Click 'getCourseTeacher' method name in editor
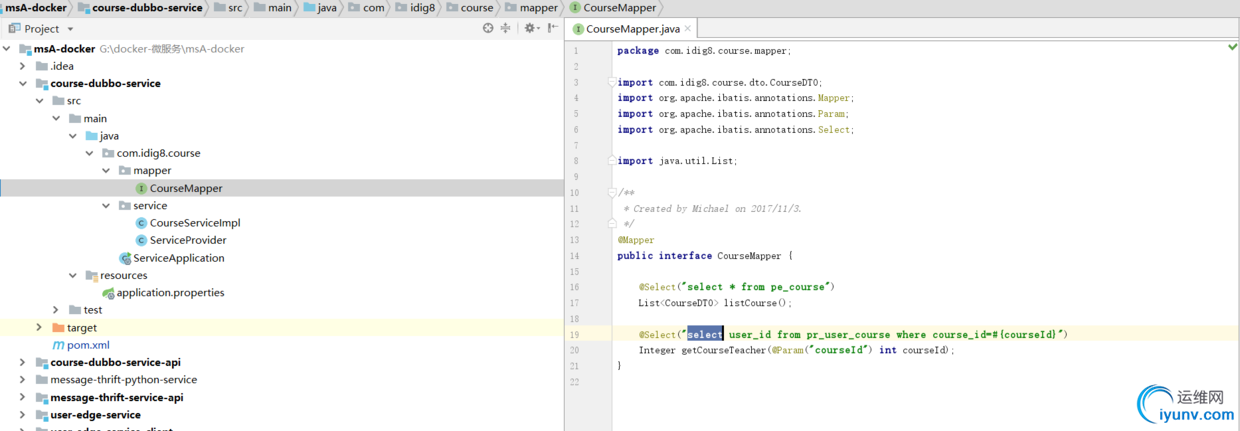Screen dimensions: 1240x431 pos(723,350)
